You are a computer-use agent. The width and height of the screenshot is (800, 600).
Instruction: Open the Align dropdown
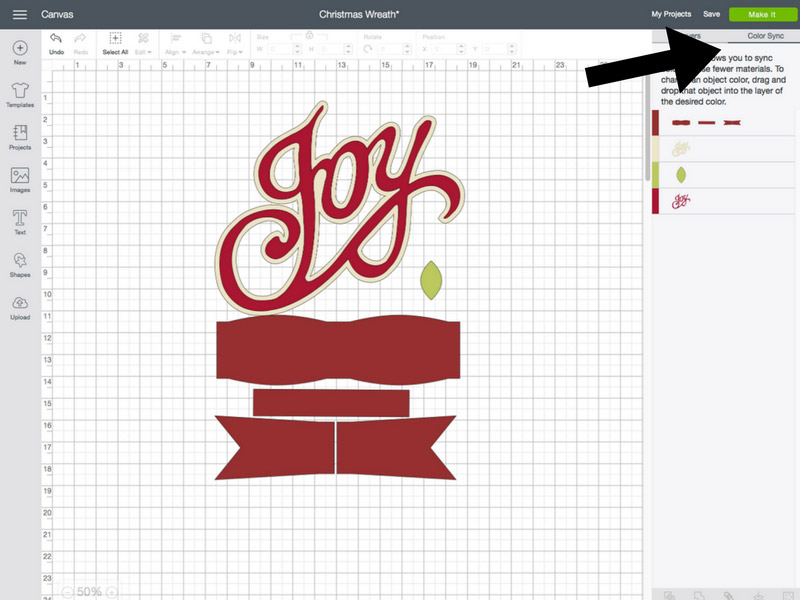(176, 43)
